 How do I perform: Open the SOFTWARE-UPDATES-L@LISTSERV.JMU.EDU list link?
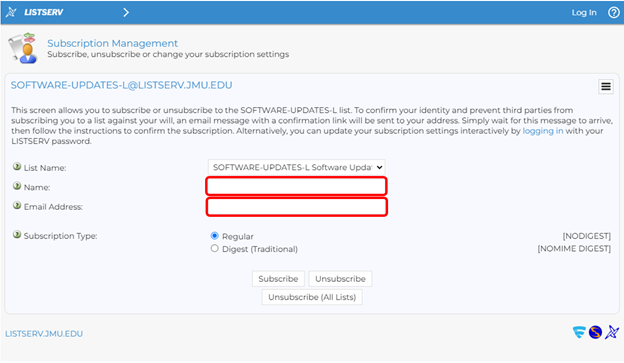point(121,85)
